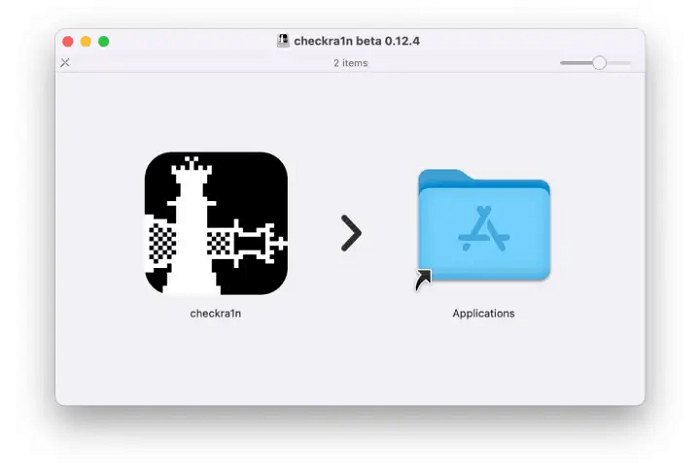Click the icon size slider knob
Image resolution: width=700 pixels, height=466 pixels.
[600, 63]
